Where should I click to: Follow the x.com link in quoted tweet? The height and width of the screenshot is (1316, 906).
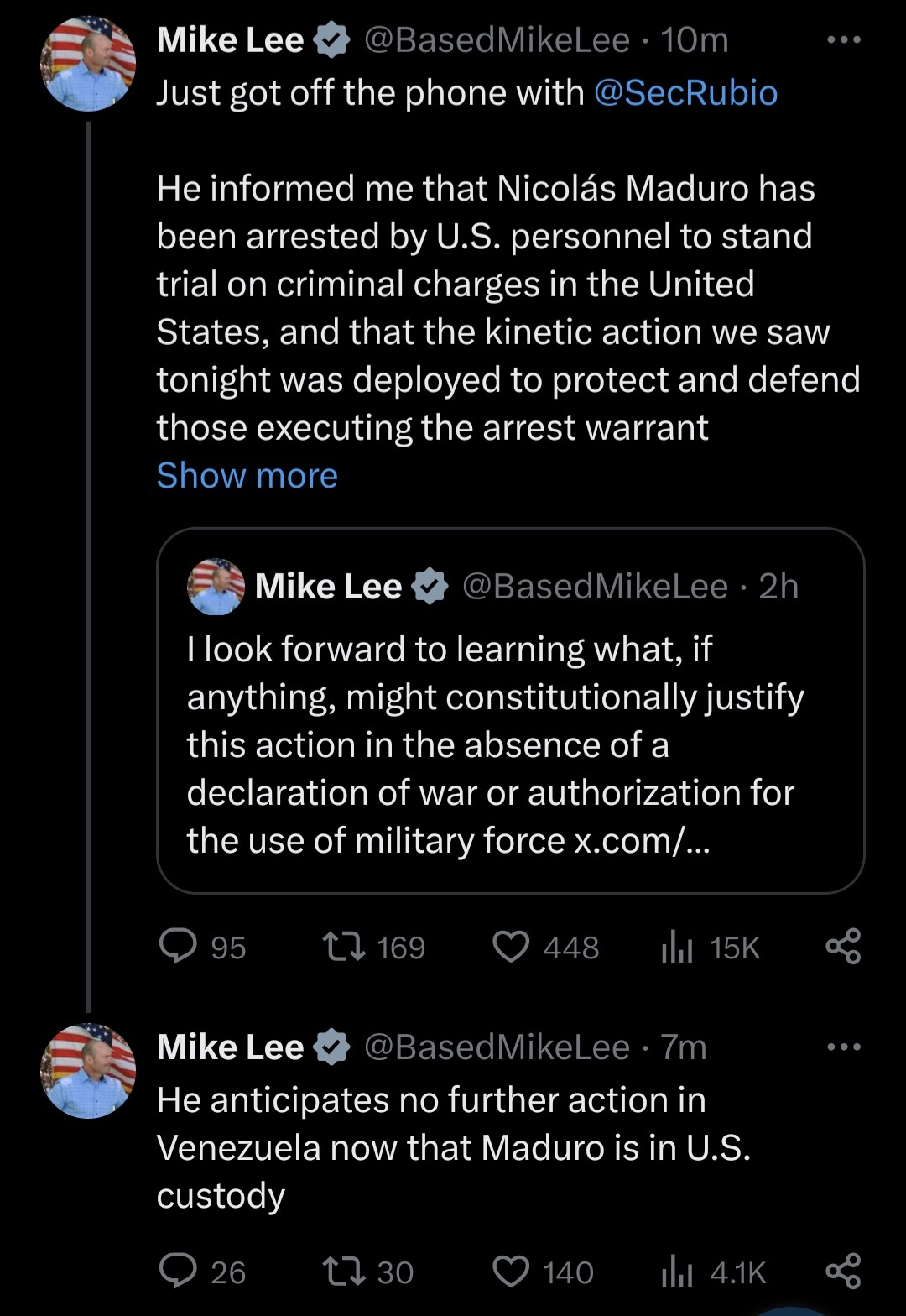point(642,840)
